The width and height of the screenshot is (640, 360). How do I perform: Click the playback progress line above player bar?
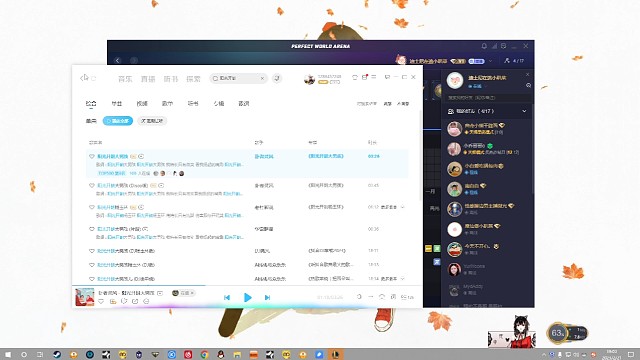247,285
